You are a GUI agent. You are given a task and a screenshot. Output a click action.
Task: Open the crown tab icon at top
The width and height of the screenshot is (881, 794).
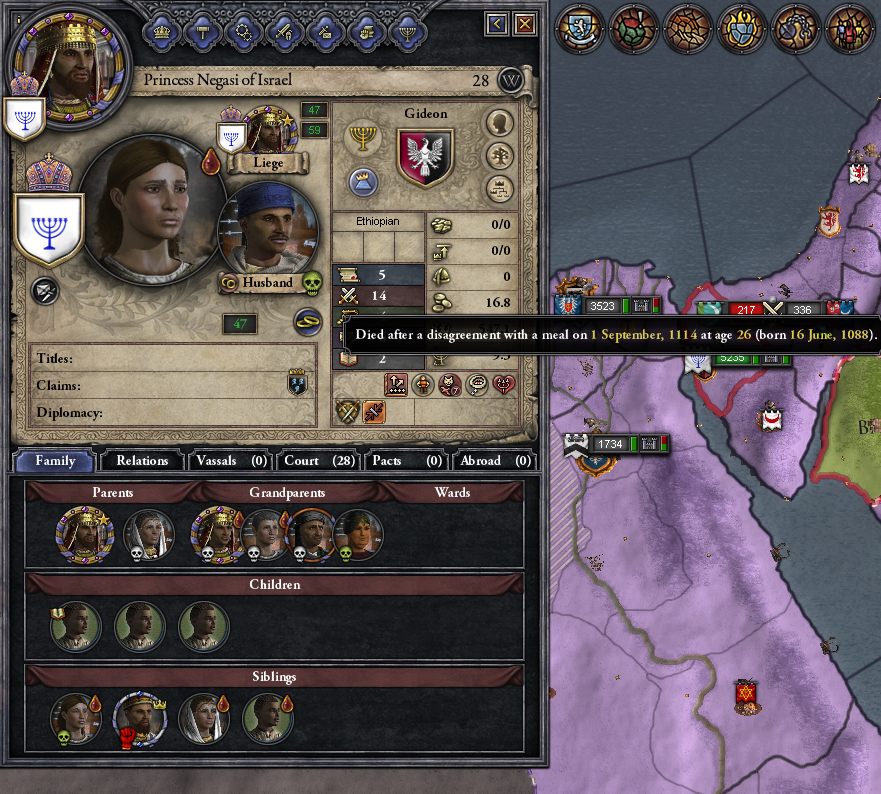pyautogui.click(x=162, y=32)
